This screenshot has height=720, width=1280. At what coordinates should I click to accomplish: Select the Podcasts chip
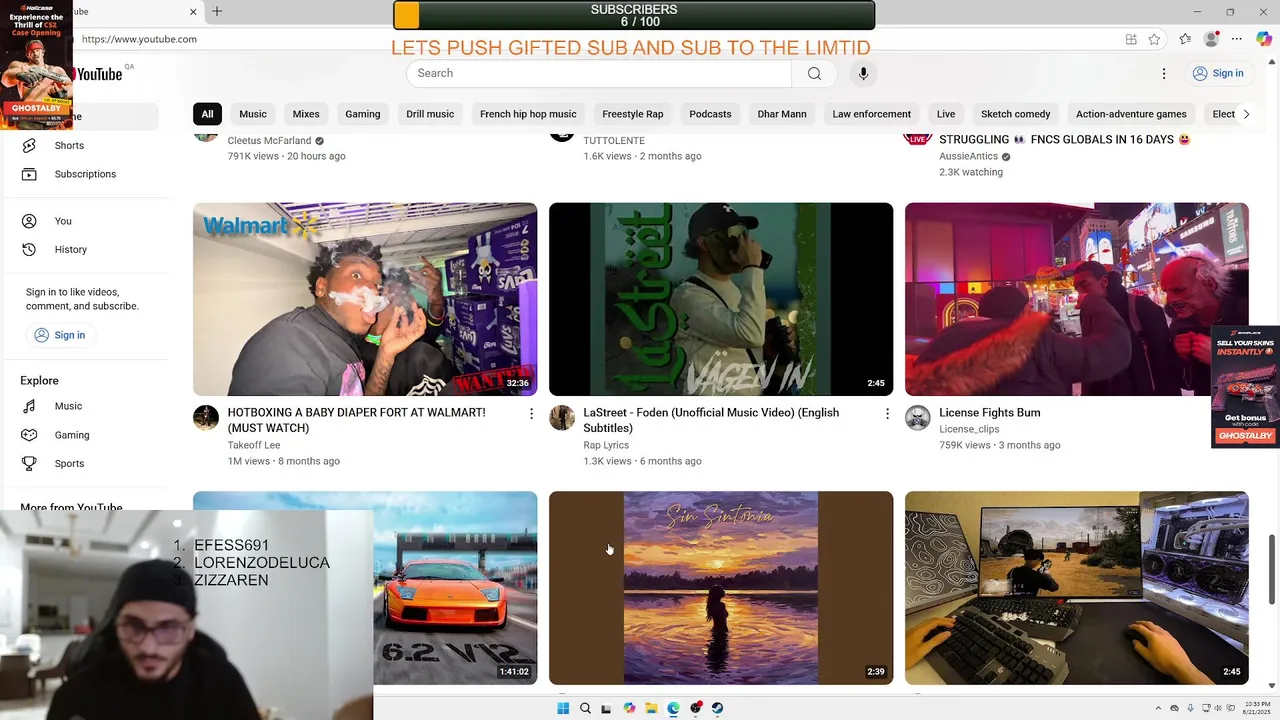coord(710,114)
